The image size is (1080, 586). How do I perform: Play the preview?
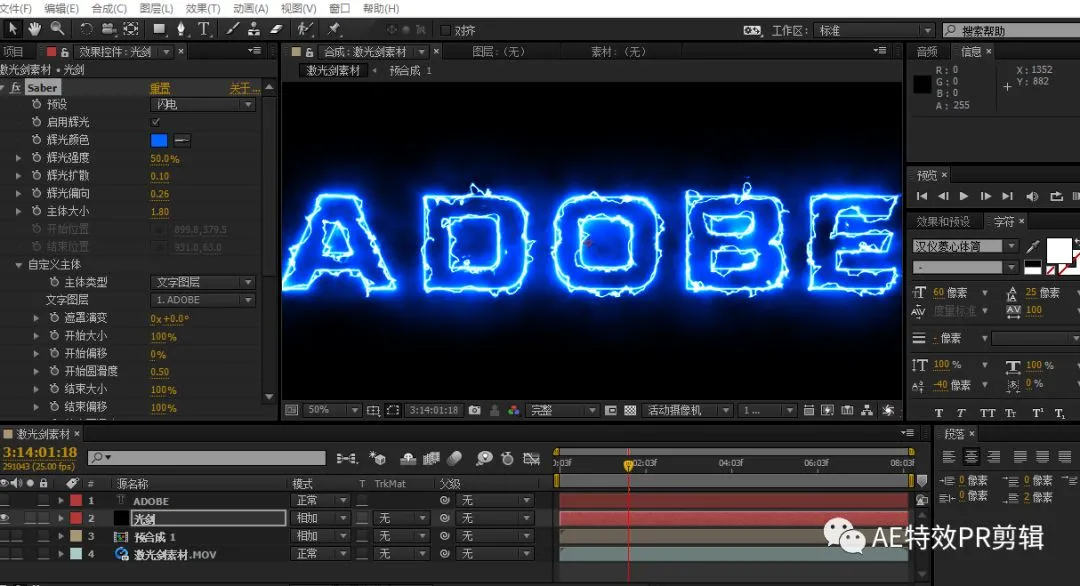pyautogui.click(x=964, y=196)
